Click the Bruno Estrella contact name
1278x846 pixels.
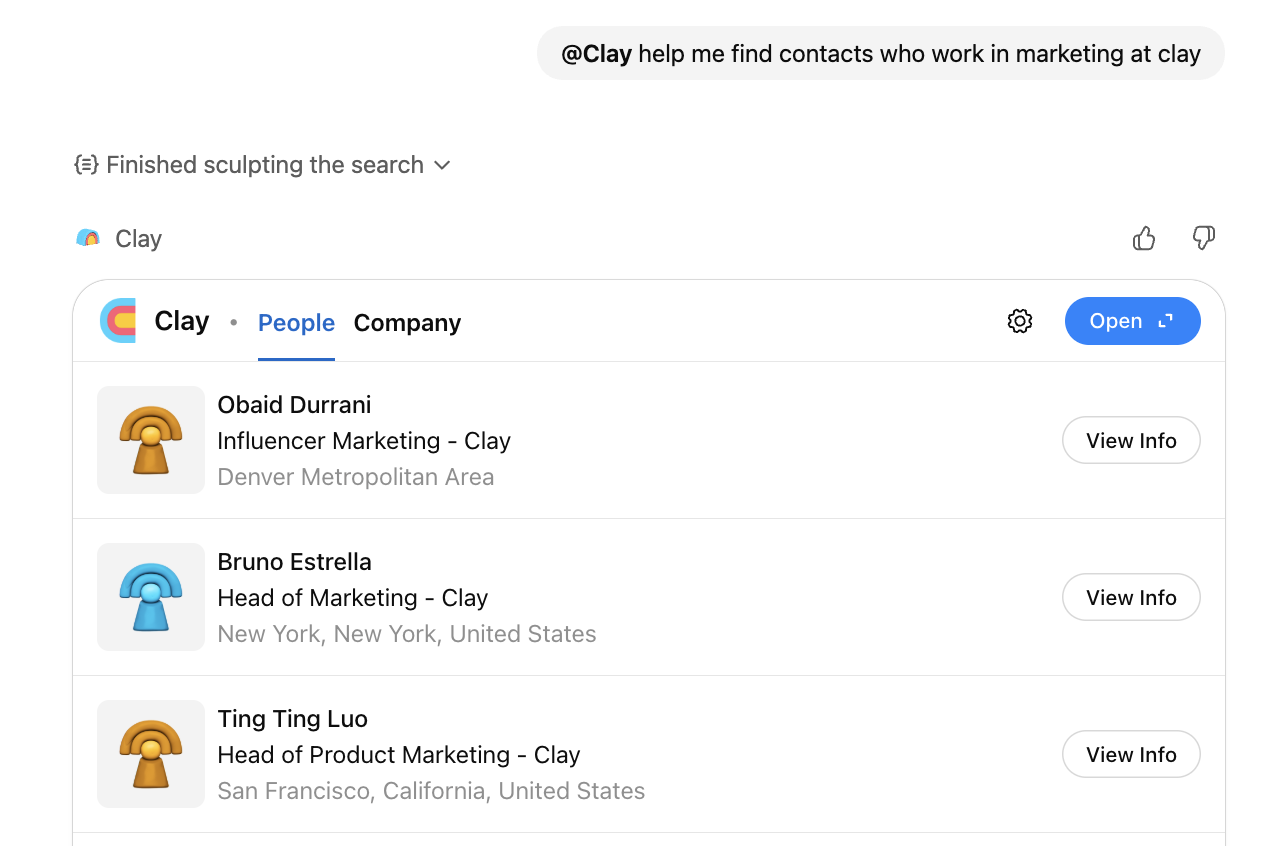(294, 562)
